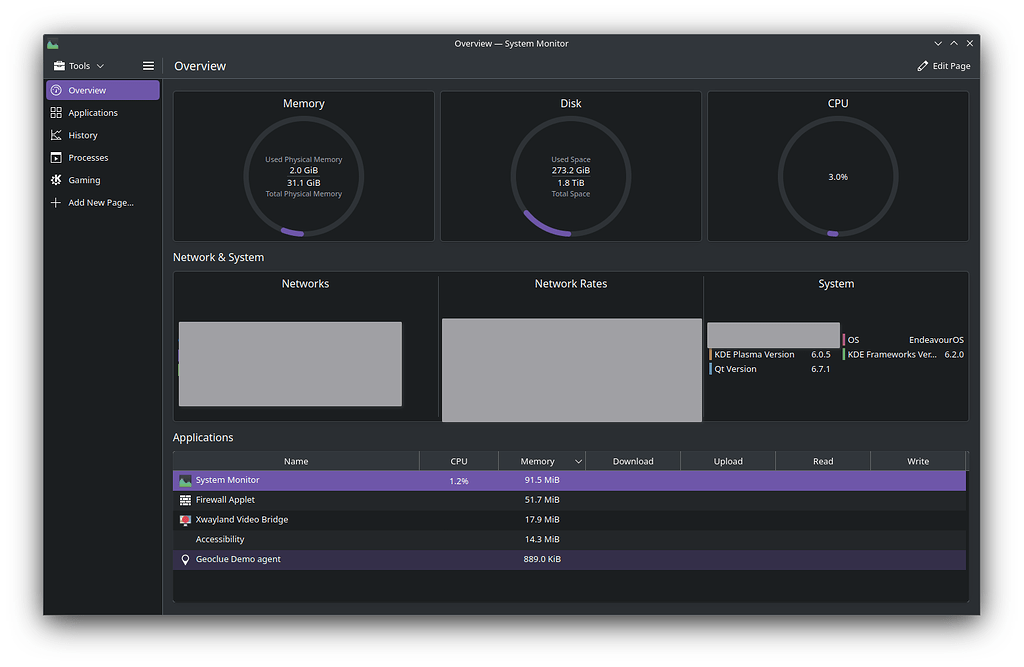This screenshot has width=1024, height=667.
Task: Open the hamburger menu next to Tools
Action: pos(148,65)
